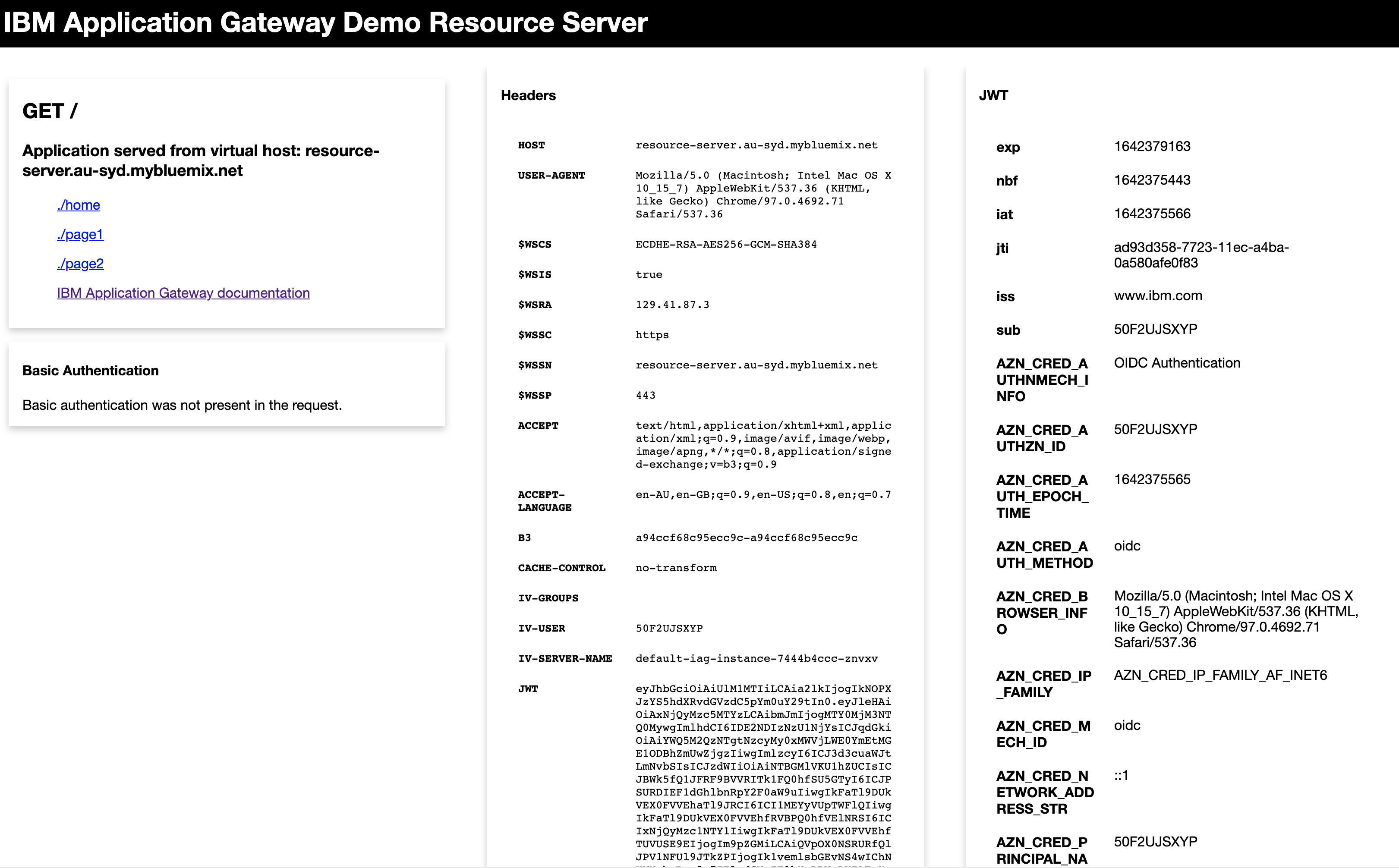Click the CACHE-CONTROL header name
The image size is (1399, 868).
tap(561, 568)
